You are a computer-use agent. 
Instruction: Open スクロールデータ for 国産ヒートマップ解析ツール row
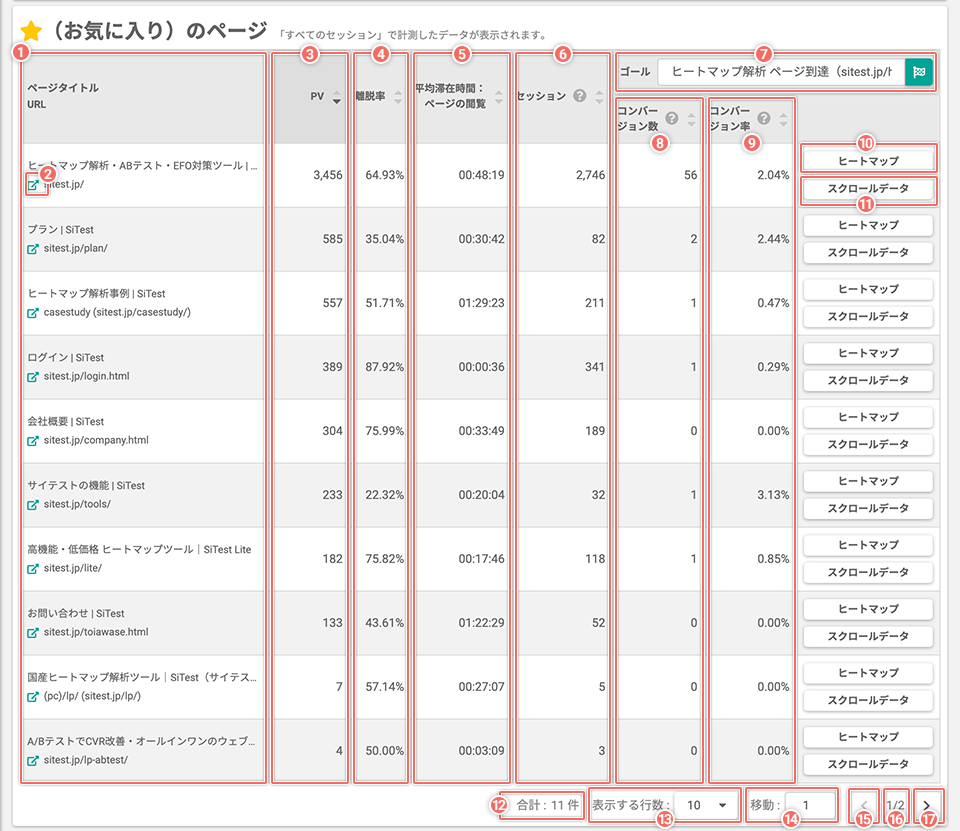click(868, 701)
